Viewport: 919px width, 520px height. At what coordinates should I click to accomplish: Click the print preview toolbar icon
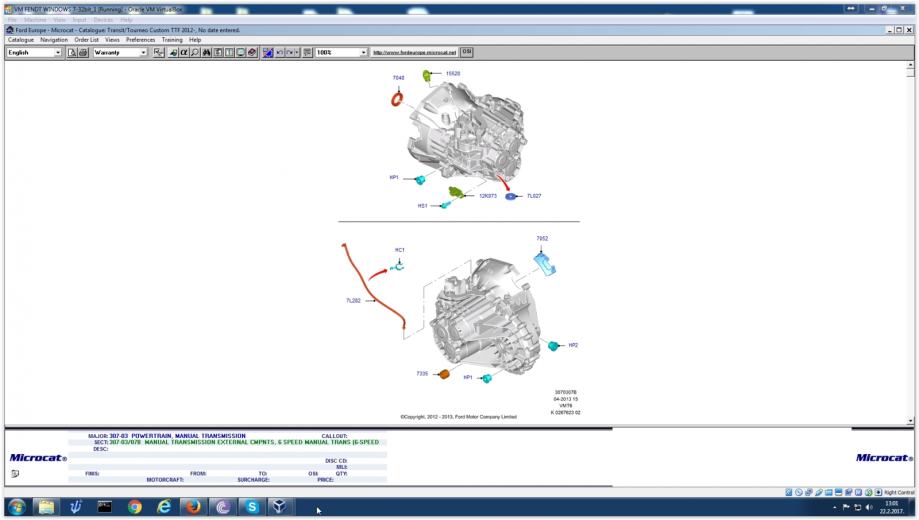[x=72, y=52]
